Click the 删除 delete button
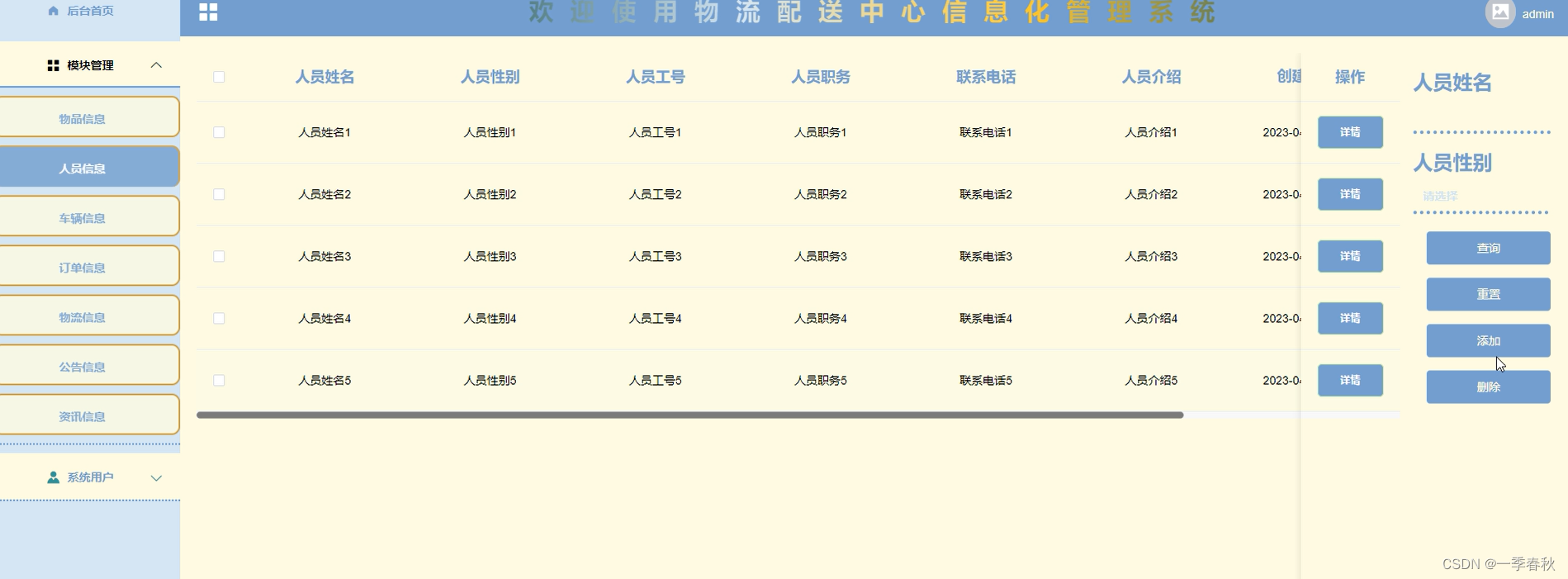1568x579 pixels. click(x=1488, y=387)
